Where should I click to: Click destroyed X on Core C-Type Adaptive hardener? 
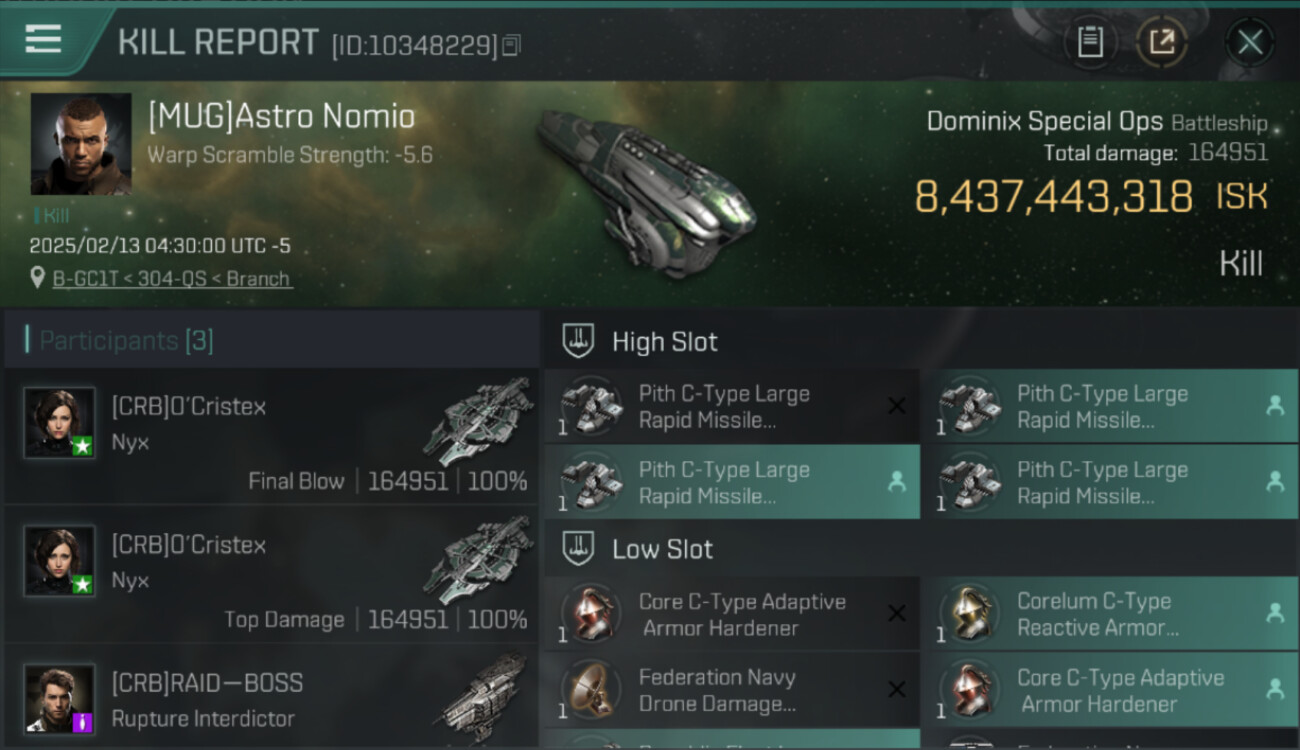point(897,614)
